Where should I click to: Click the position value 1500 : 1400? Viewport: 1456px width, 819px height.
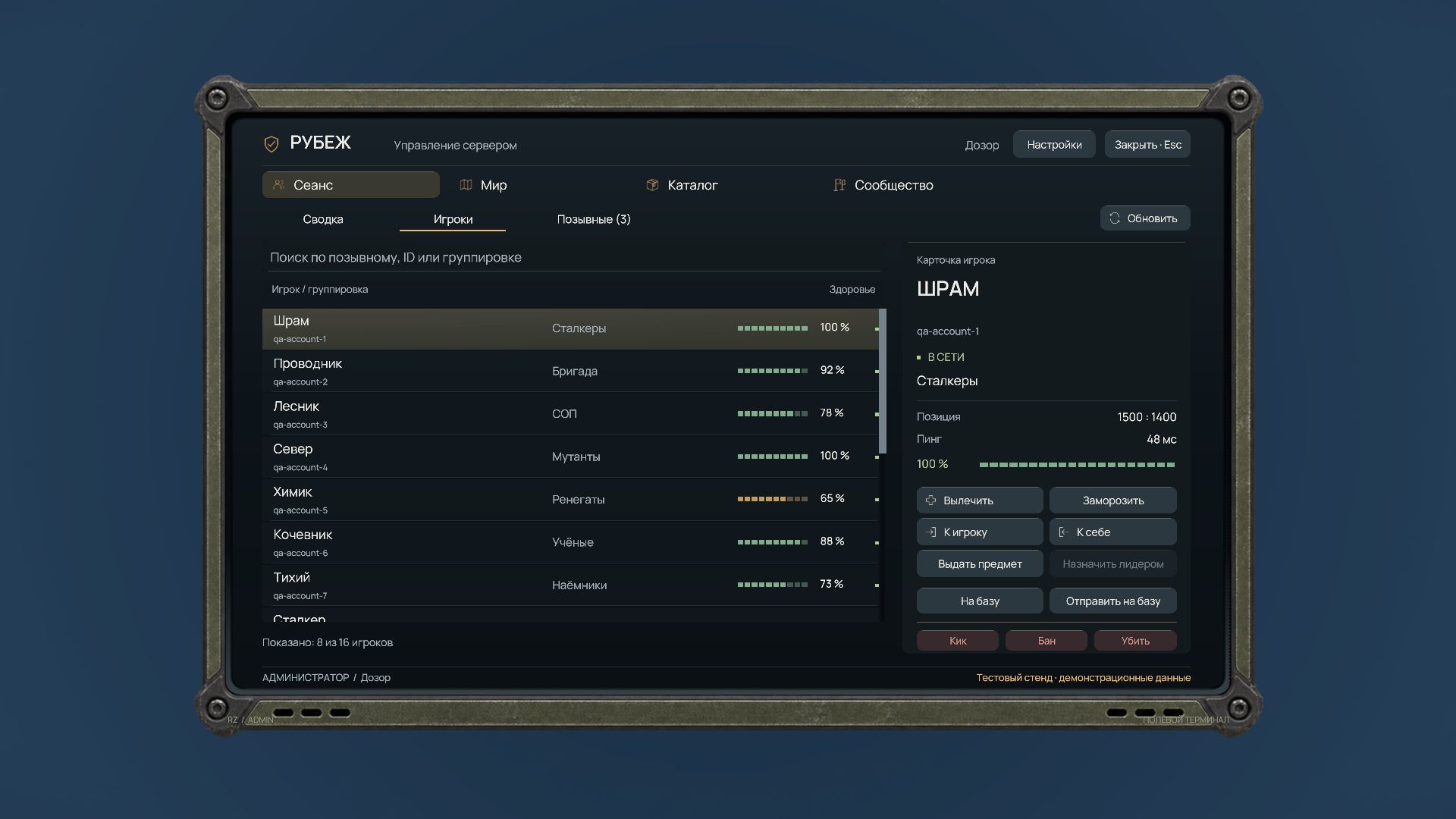[1147, 417]
